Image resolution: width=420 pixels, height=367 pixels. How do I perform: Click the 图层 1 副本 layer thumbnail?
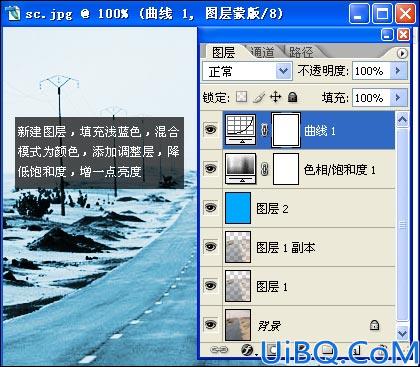point(238,247)
